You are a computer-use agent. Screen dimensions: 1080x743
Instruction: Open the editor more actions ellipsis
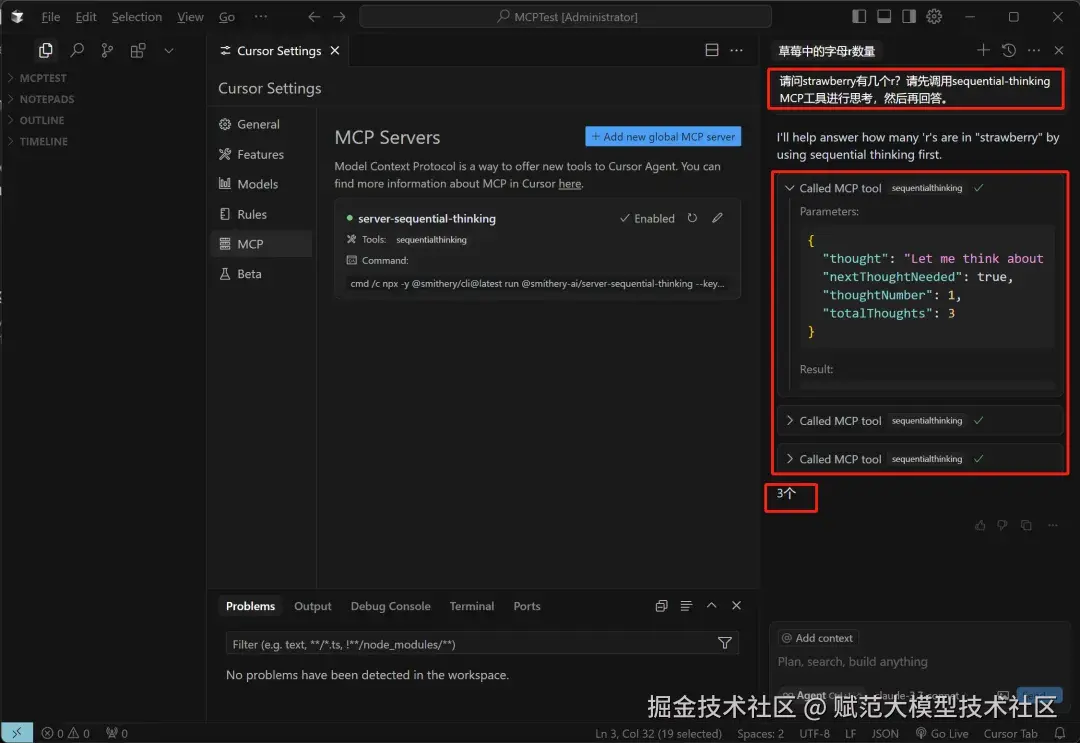736,50
